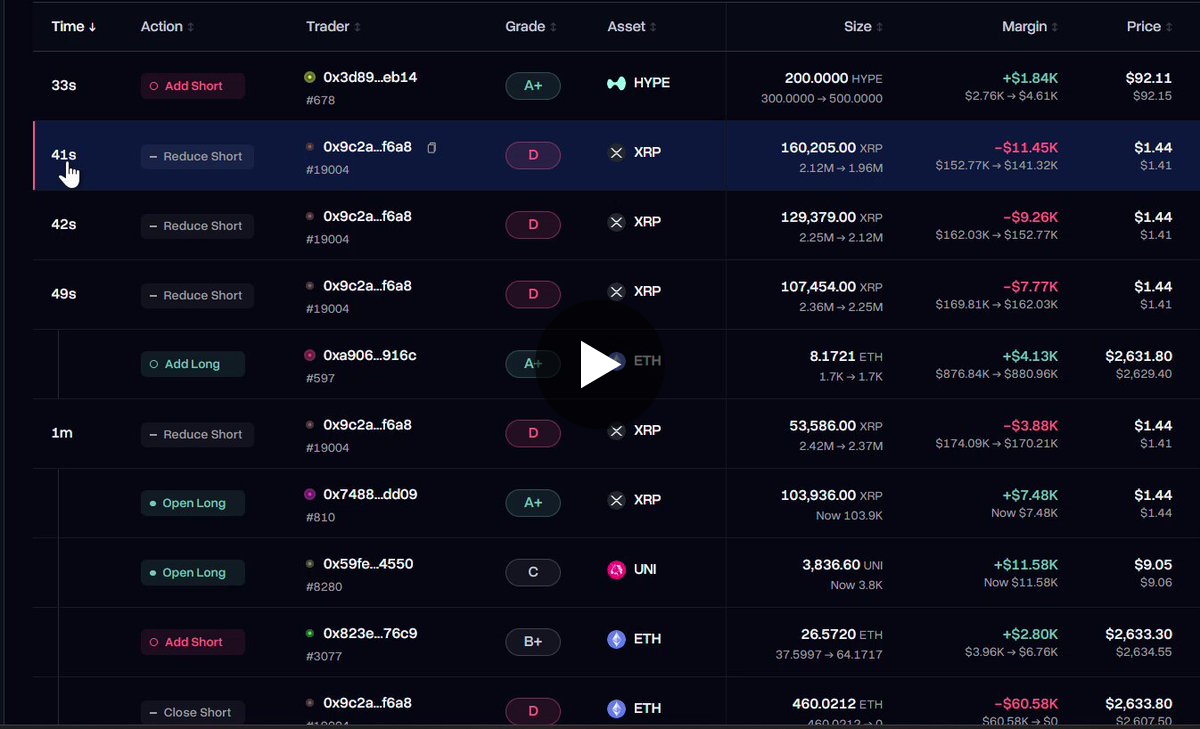Click the XRP icon in 49s row
Screen dimensions: 1200x729
(x=617, y=292)
